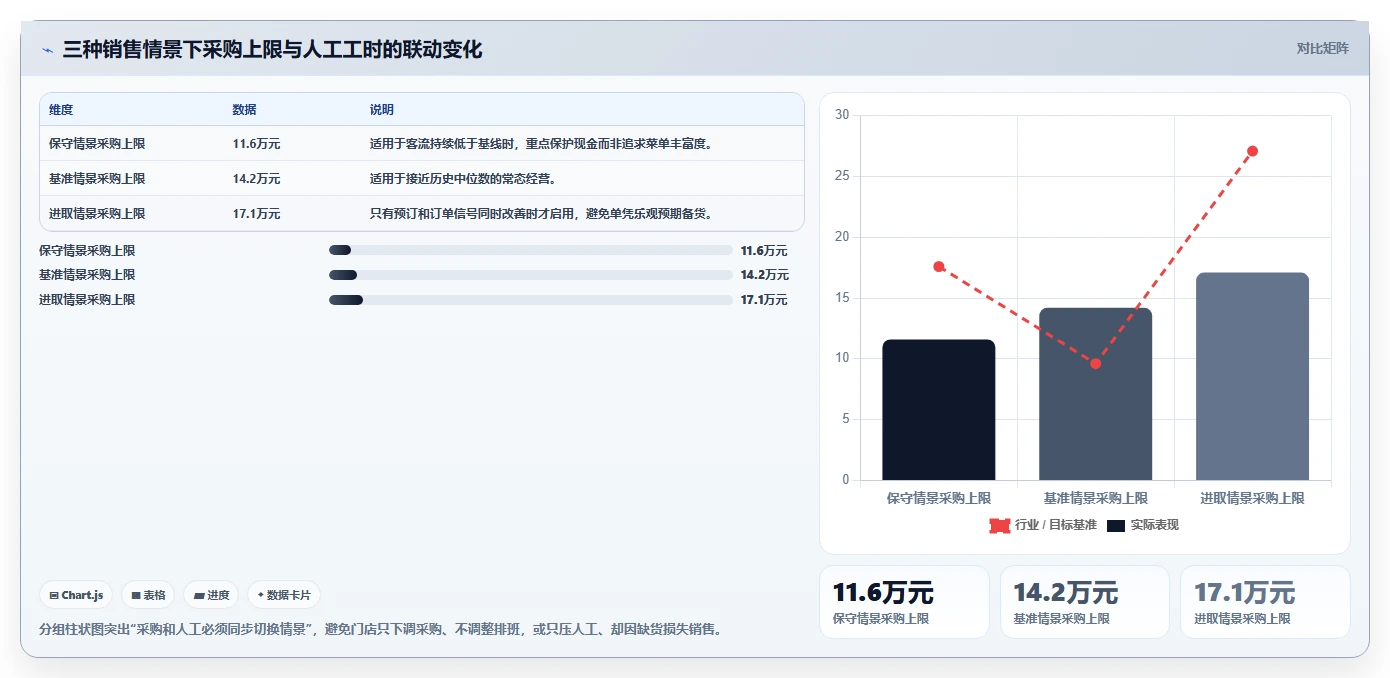Screen dimensions: 1390x678
Task: Select the 进度 tag chip
Action: point(211,595)
